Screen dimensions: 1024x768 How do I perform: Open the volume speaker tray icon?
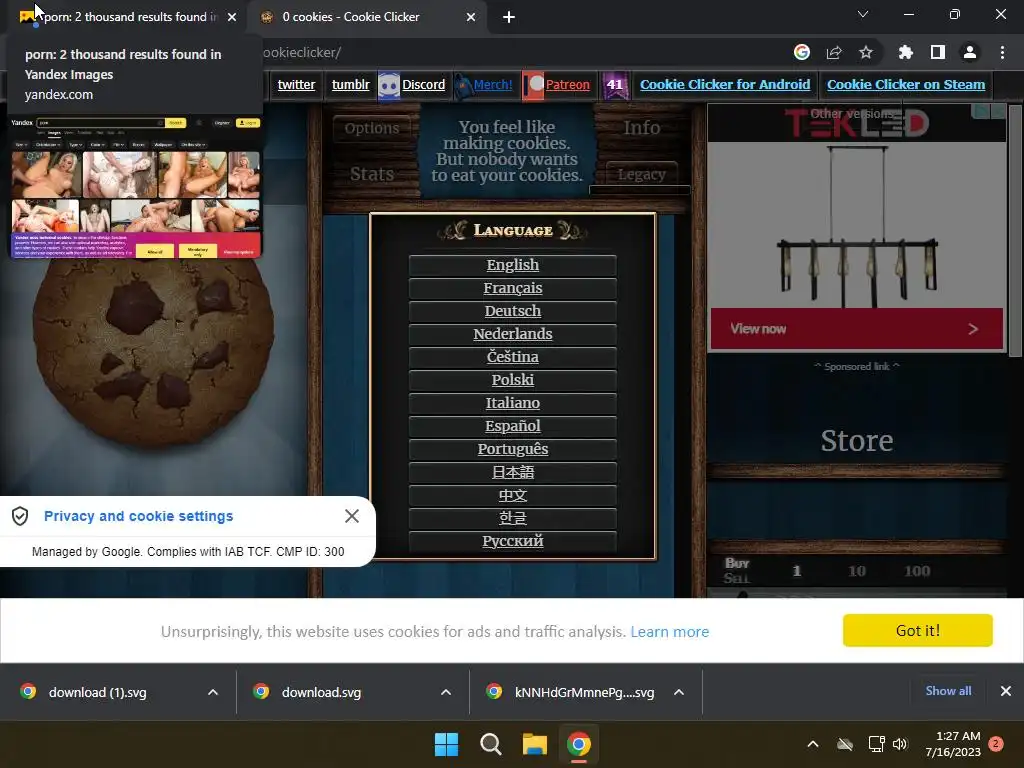[x=901, y=744]
